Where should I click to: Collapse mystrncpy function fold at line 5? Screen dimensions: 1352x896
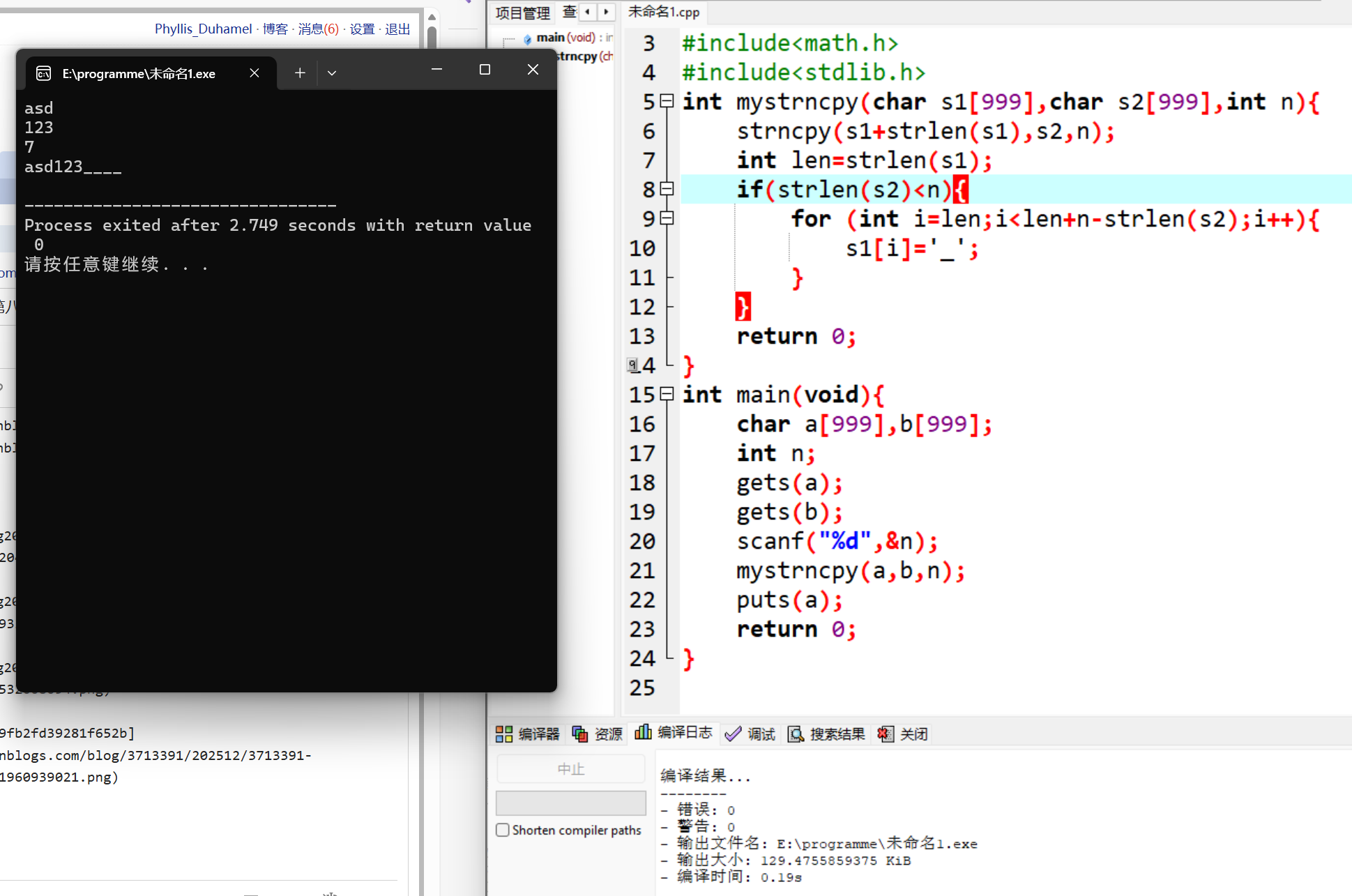click(667, 101)
